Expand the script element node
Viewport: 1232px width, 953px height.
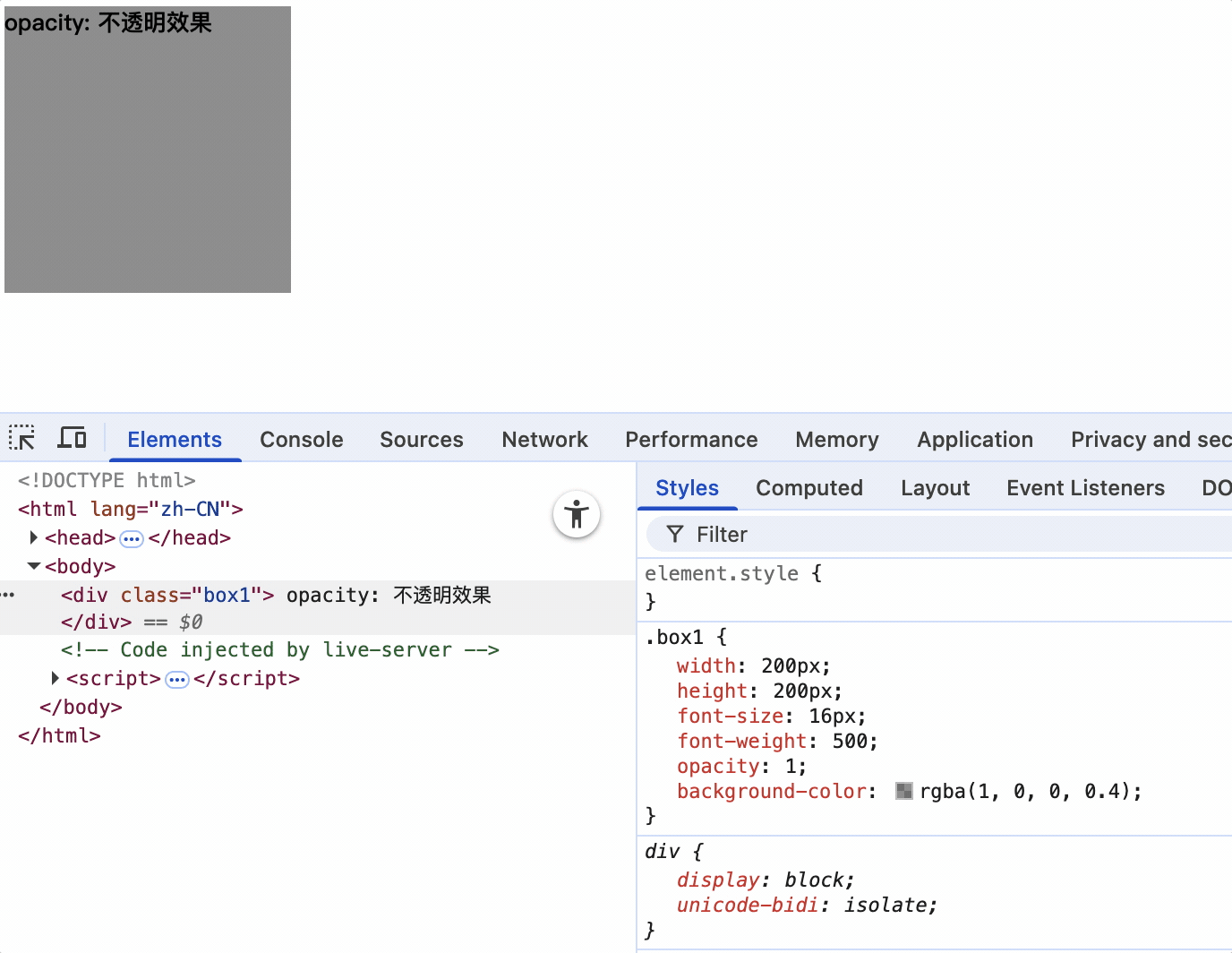[55, 678]
